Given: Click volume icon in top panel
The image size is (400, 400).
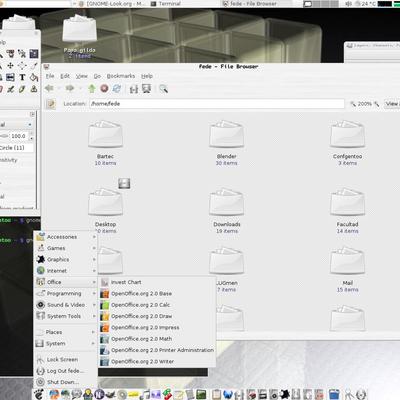Looking at the screenshot, I should 349,4.
